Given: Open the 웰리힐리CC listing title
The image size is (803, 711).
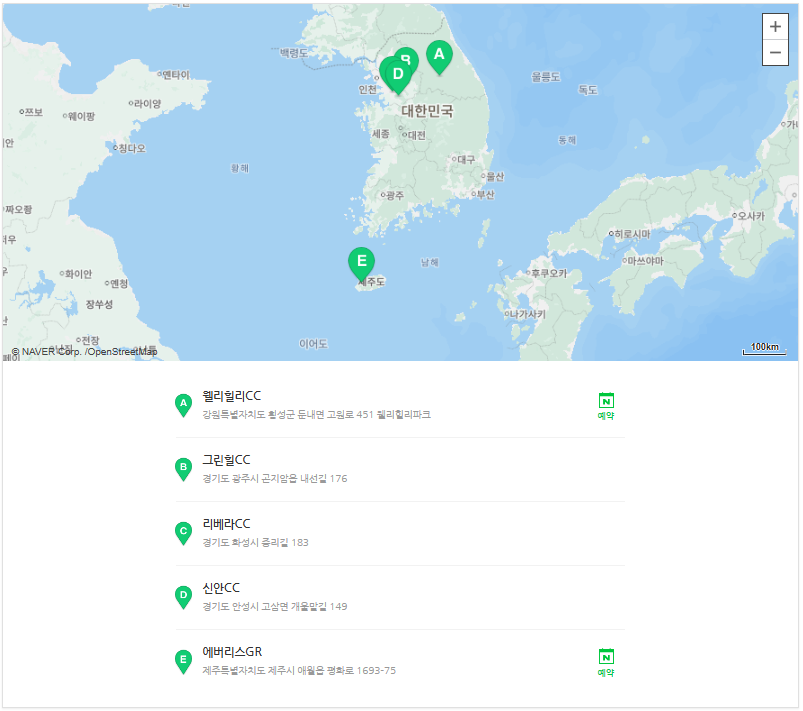Looking at the screenshot, I should tap(231, 396).
